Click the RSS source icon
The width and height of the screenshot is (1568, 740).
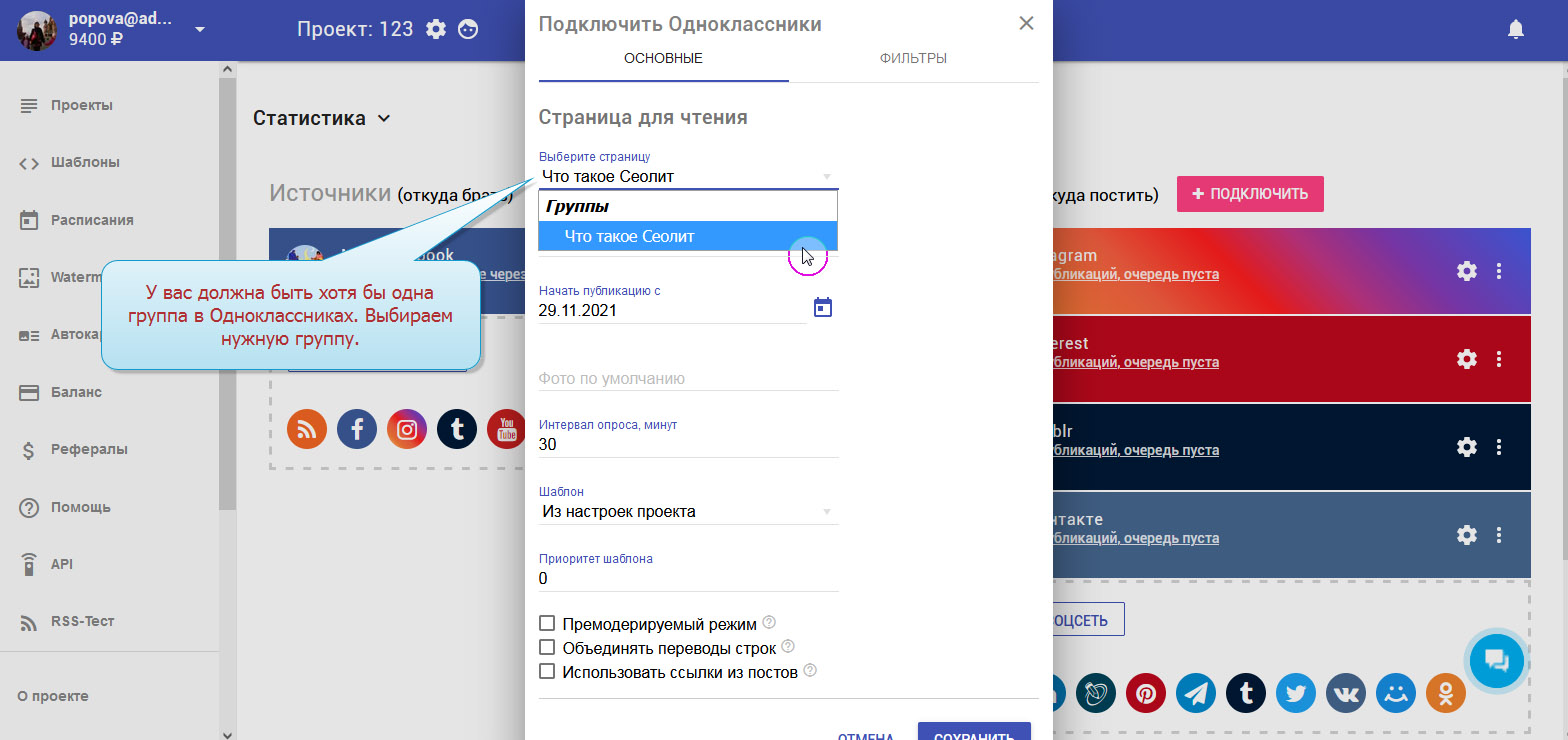point(307,429)
